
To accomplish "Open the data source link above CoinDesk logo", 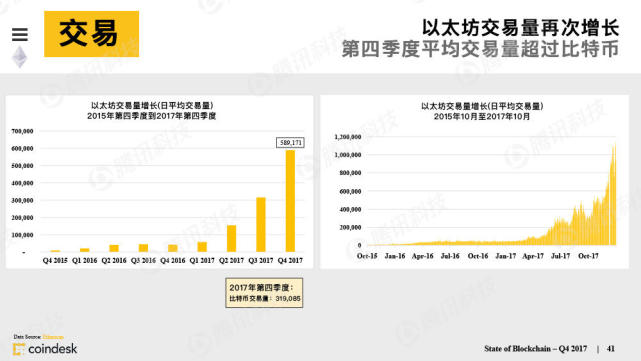I will tap(53, 337).
